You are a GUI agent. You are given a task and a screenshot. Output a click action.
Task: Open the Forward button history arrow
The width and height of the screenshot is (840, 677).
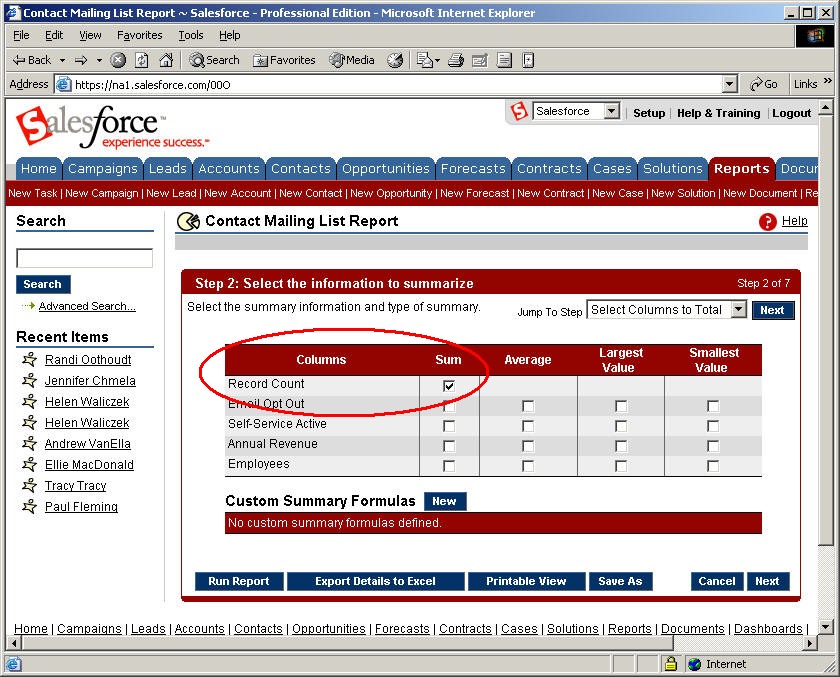click(x=99, y=60)
